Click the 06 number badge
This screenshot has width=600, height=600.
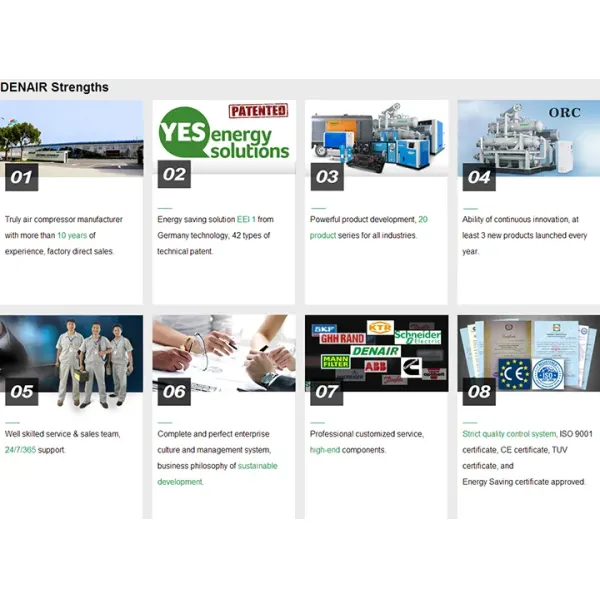(174, 391)
